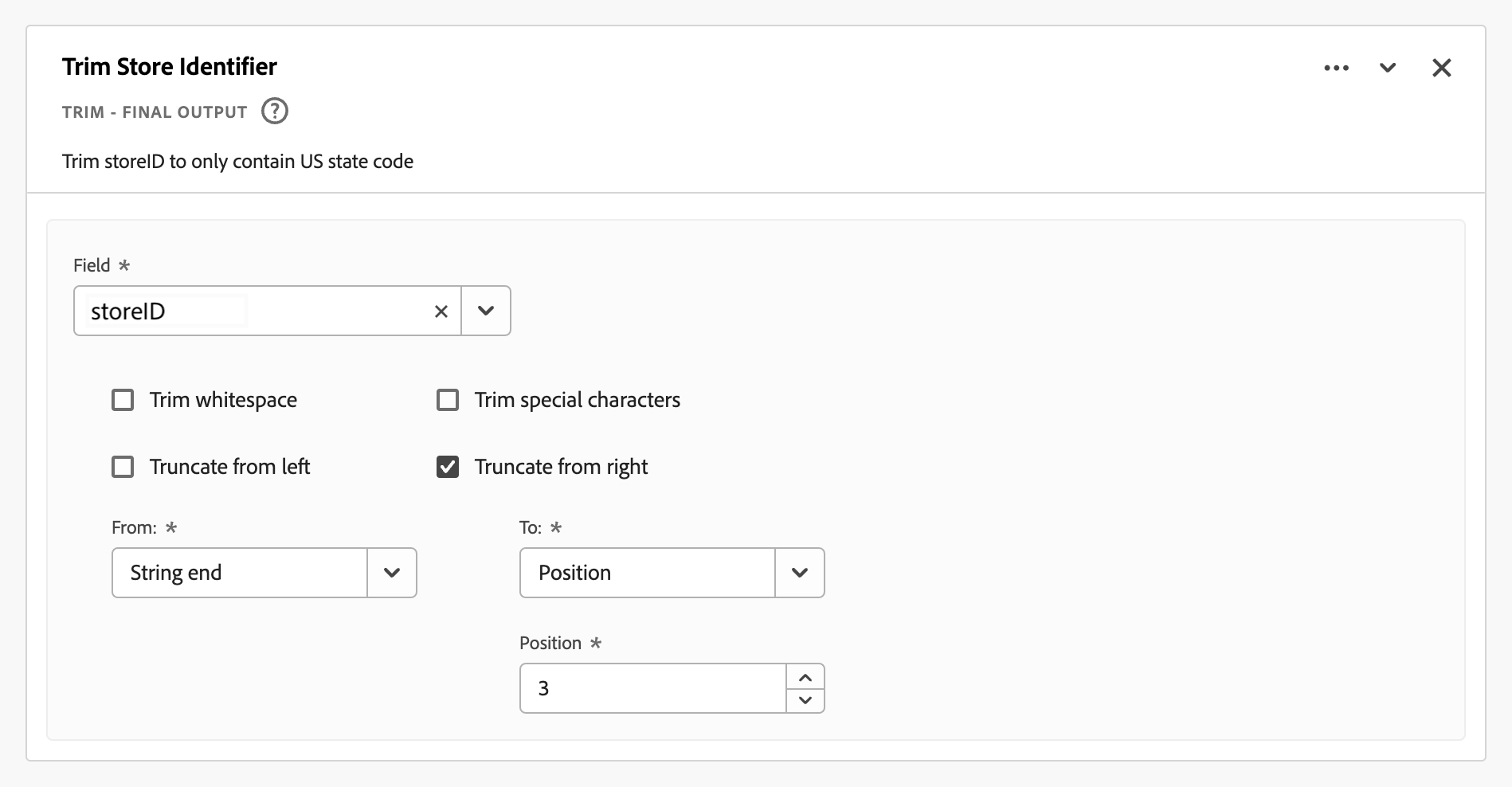Click the help question mark icon
Screen dimensions: 1512x787
tap(275, 112)
